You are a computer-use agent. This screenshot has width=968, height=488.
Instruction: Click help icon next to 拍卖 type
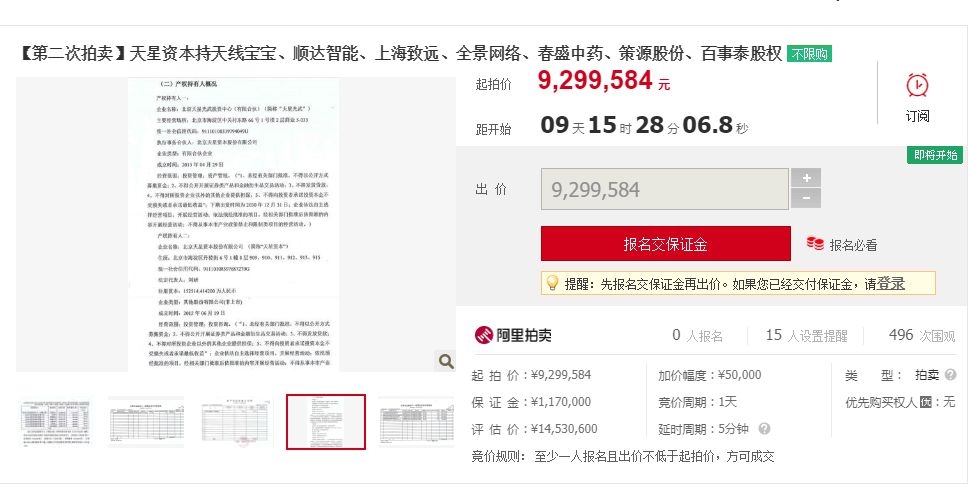[x=951, y=374]
